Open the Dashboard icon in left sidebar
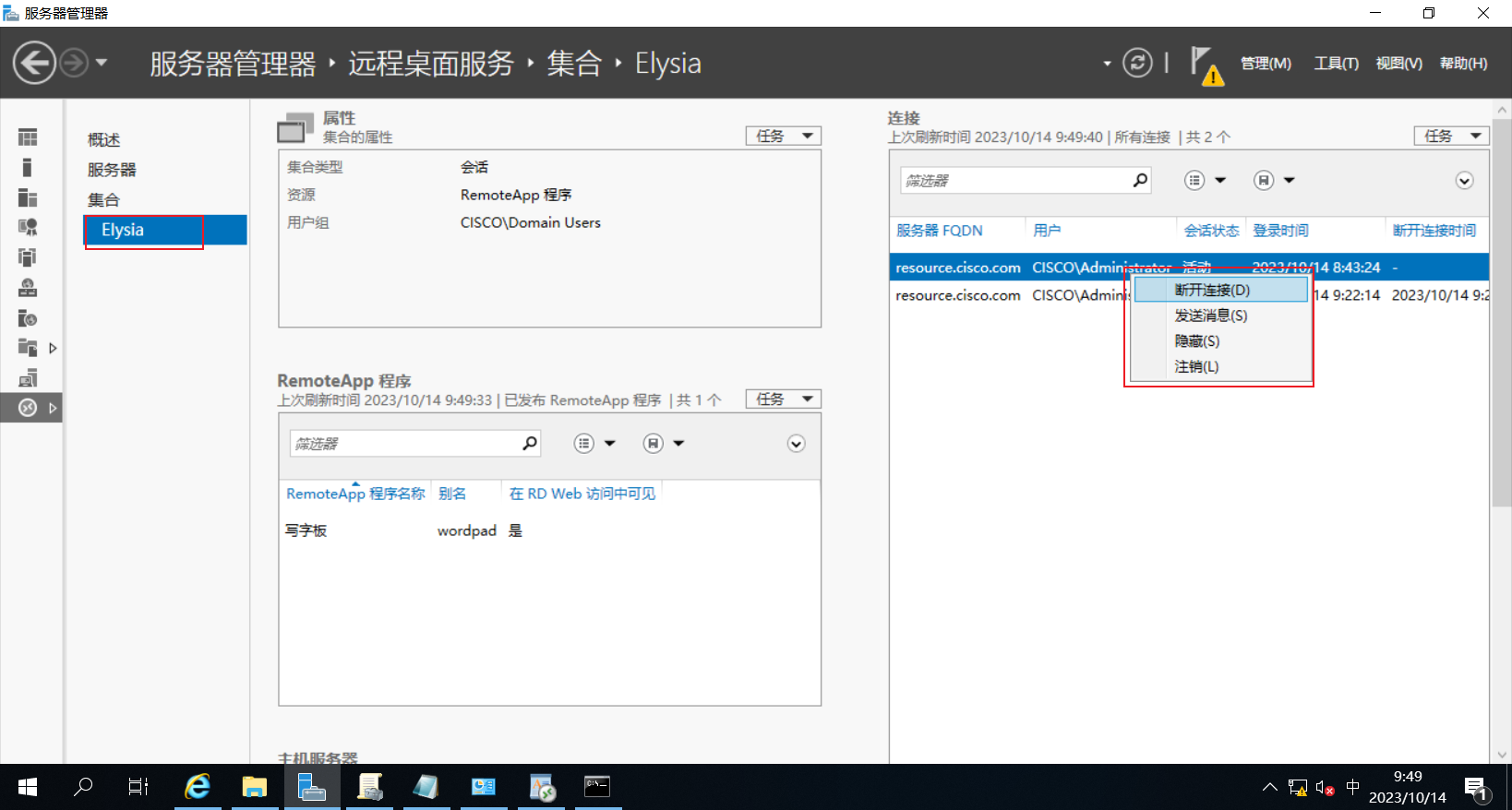This screenshot has width=1512, height=810. [x=28, y=137]
